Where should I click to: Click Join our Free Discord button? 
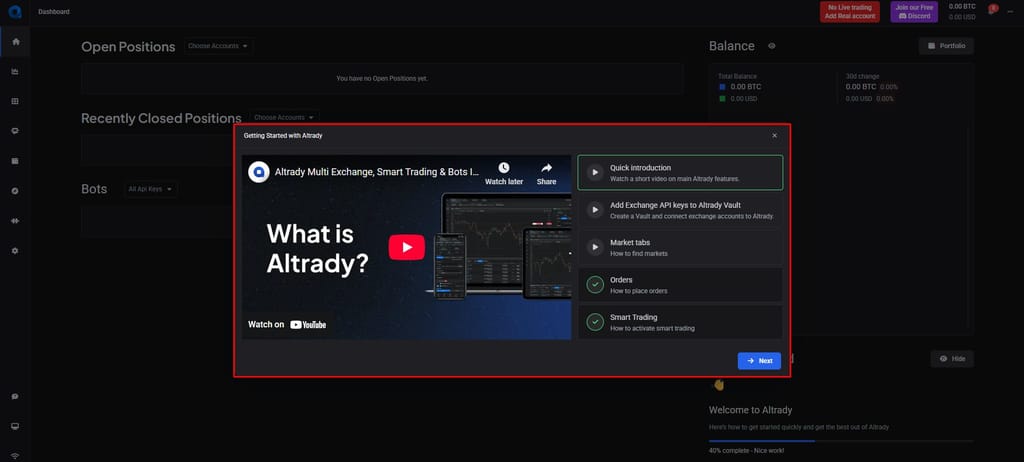point(914,12)
